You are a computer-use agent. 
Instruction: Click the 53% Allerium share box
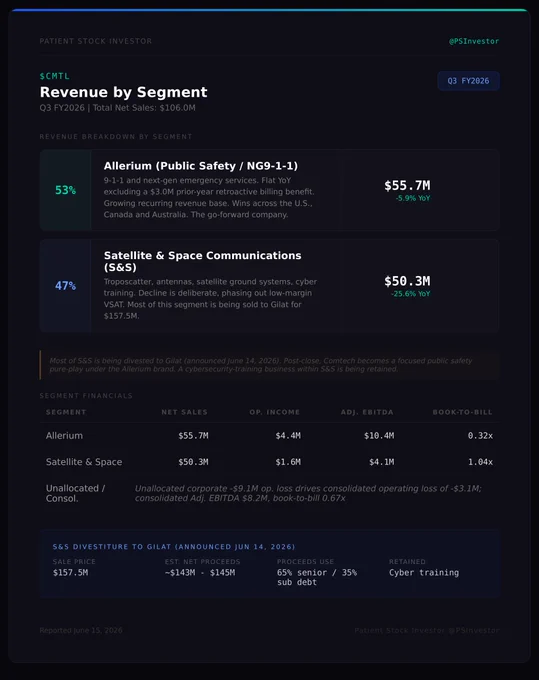65,190
